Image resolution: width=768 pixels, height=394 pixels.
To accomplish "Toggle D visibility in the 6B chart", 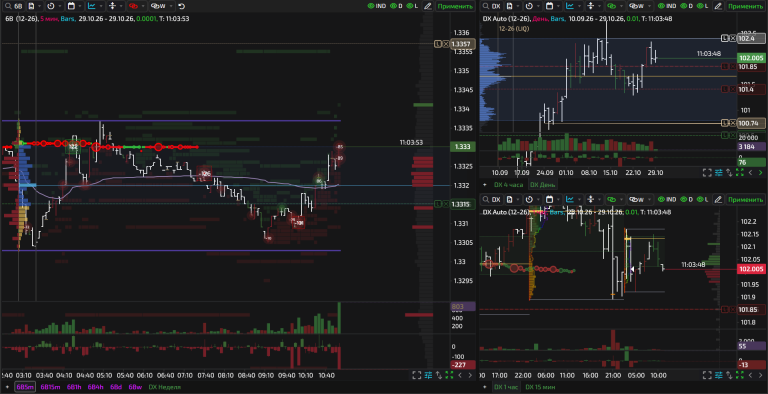I will (397, 6).
